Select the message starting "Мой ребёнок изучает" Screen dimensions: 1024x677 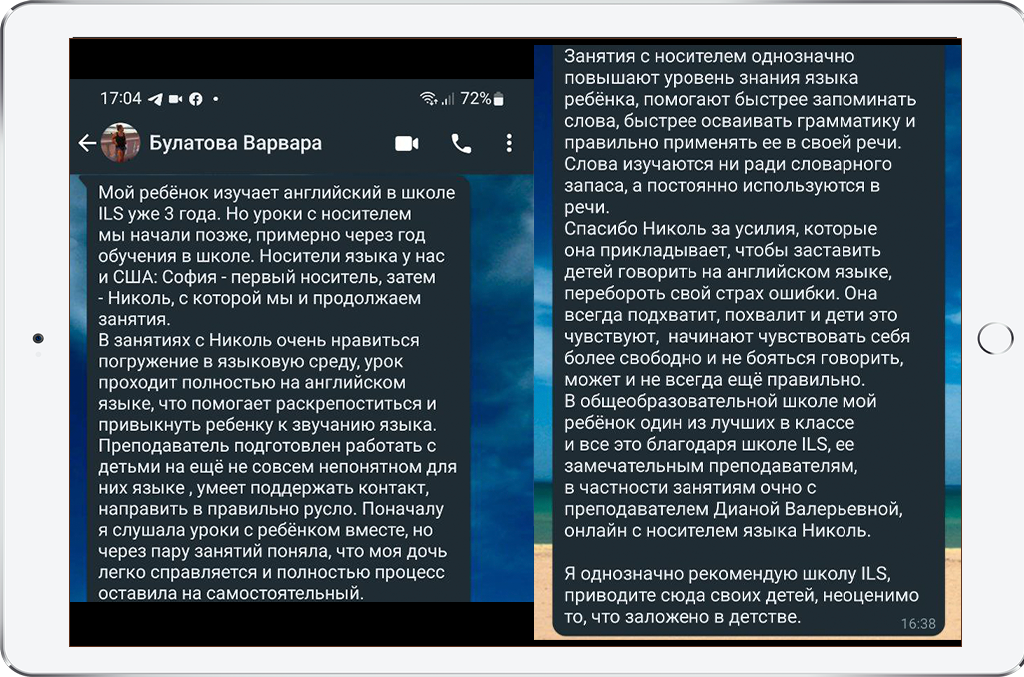(x=275, y=390)
